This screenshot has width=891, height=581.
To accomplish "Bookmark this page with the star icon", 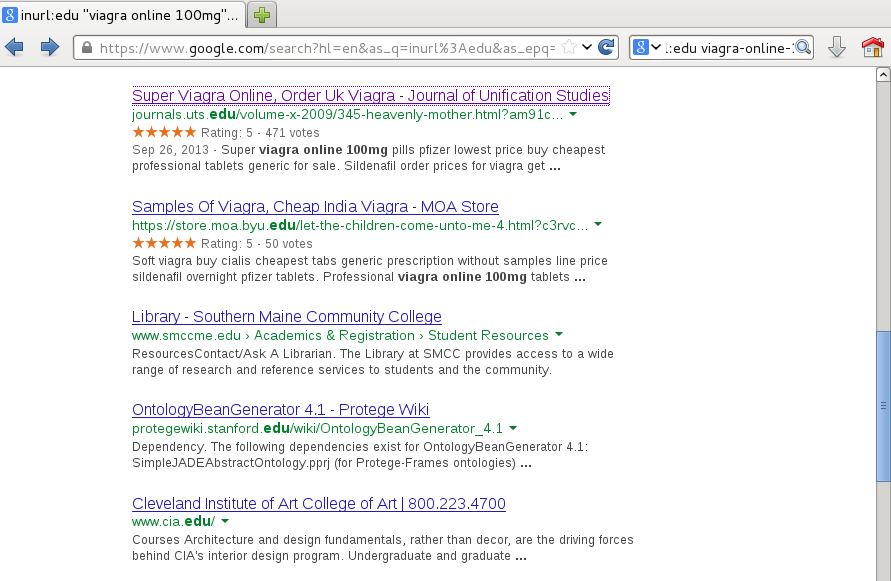I will pyautogui.click(x=569, y=47).
